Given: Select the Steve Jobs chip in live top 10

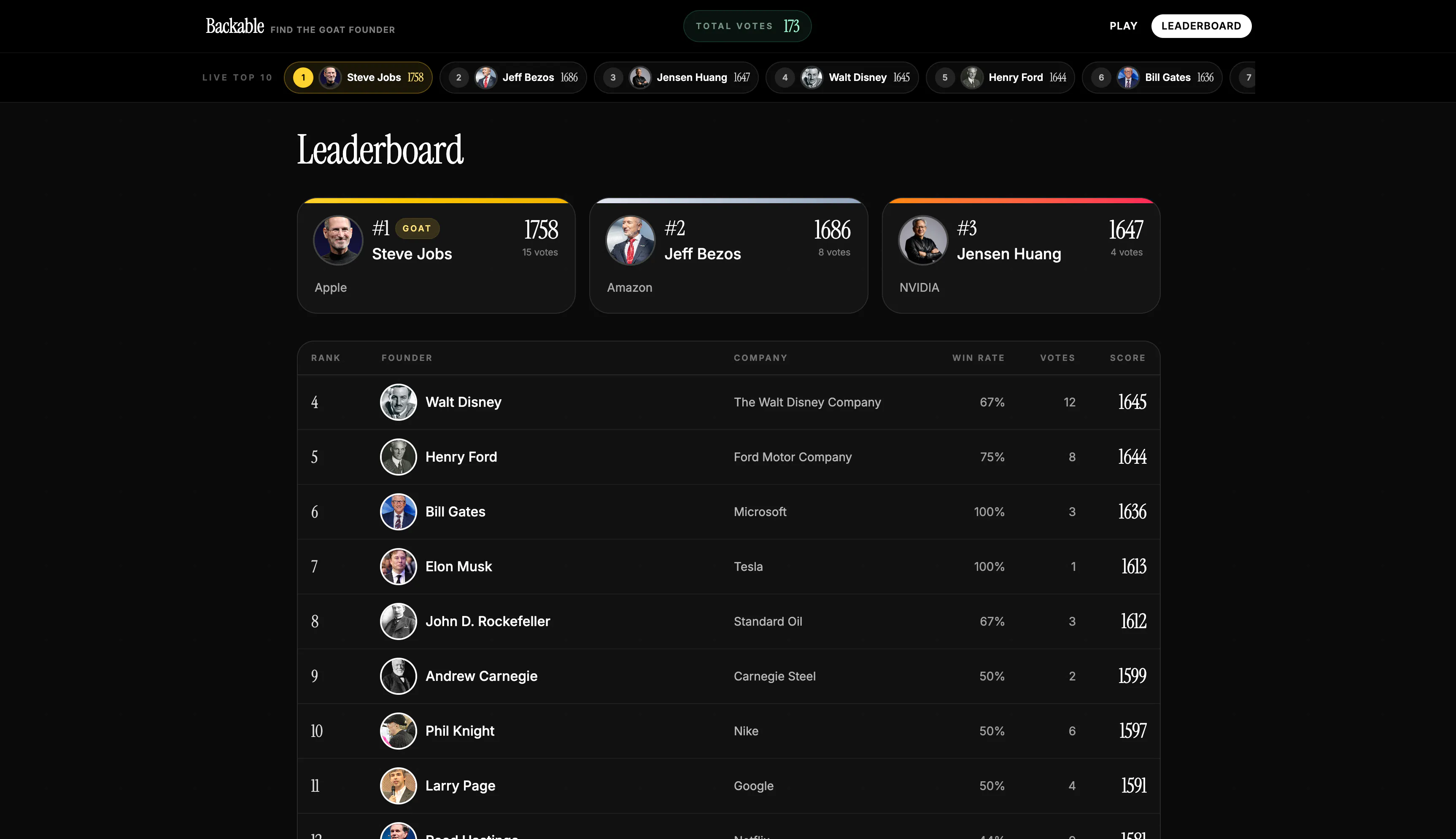Looking at the screenshot, I should pos(358,77).
